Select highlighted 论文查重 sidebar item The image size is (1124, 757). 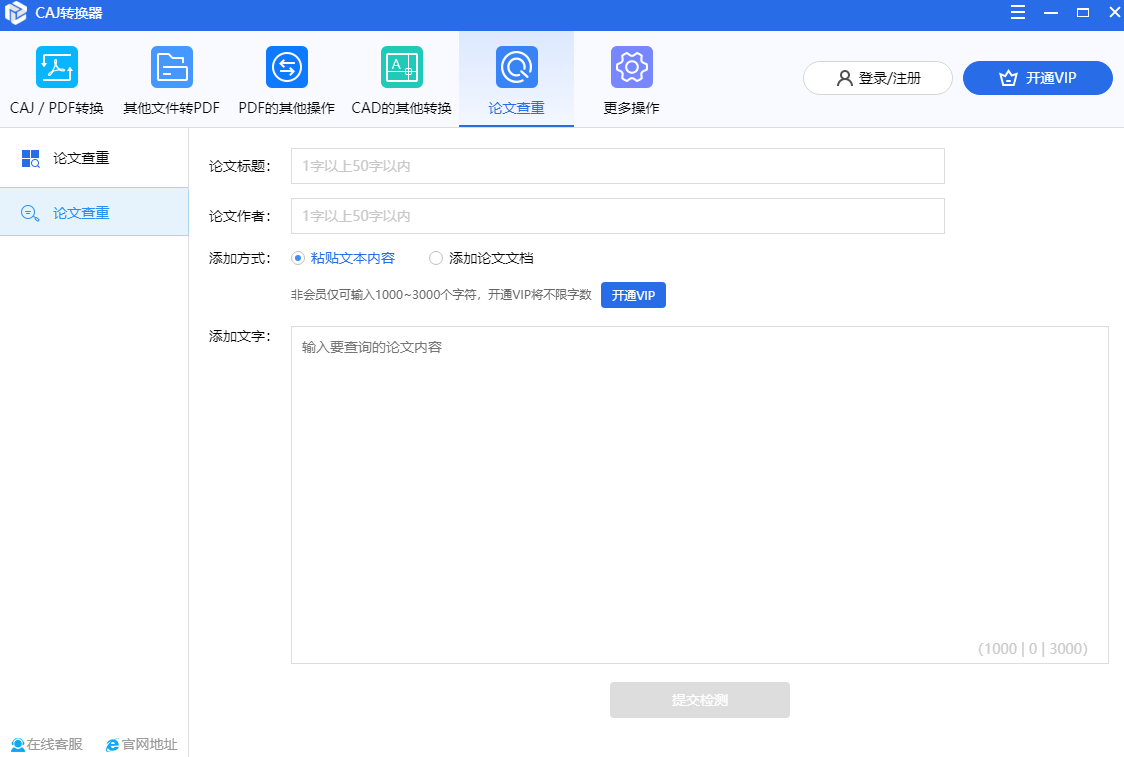point(94,212)
